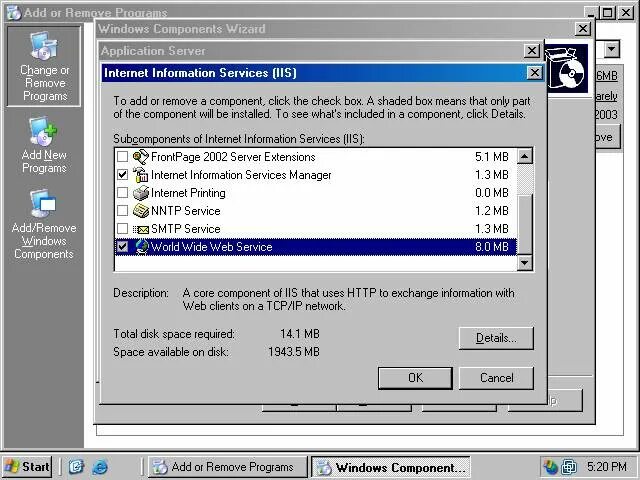This screenshot has width=640, height=480.
Task: Click the World Wide Web Service globe icon
Action: (142, 247)
